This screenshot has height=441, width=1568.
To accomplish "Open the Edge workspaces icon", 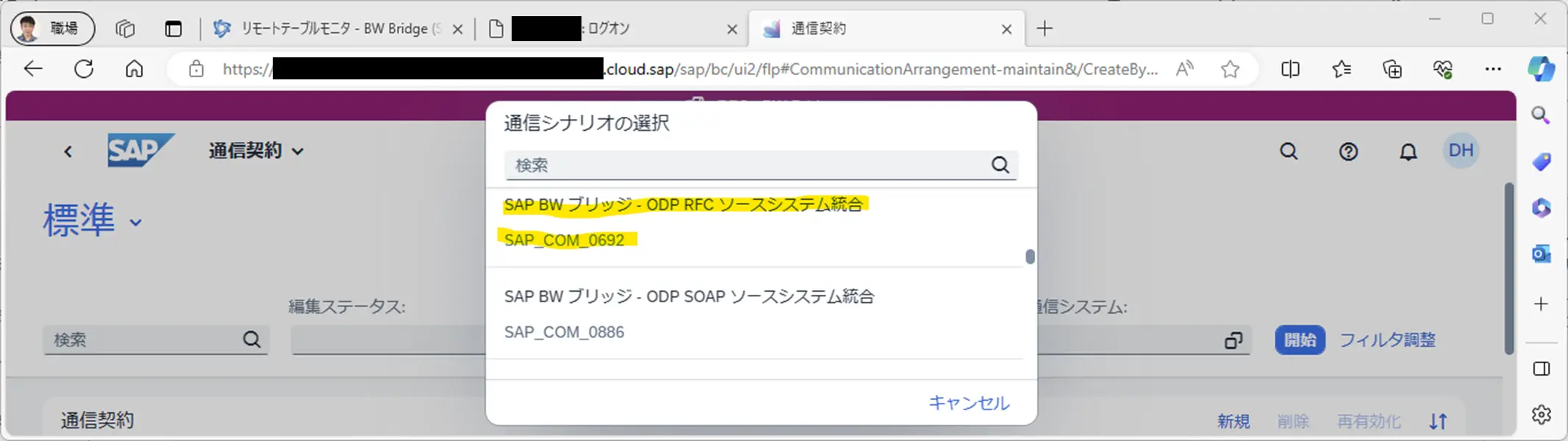I will pyautogui.click(x=125, y=29).
